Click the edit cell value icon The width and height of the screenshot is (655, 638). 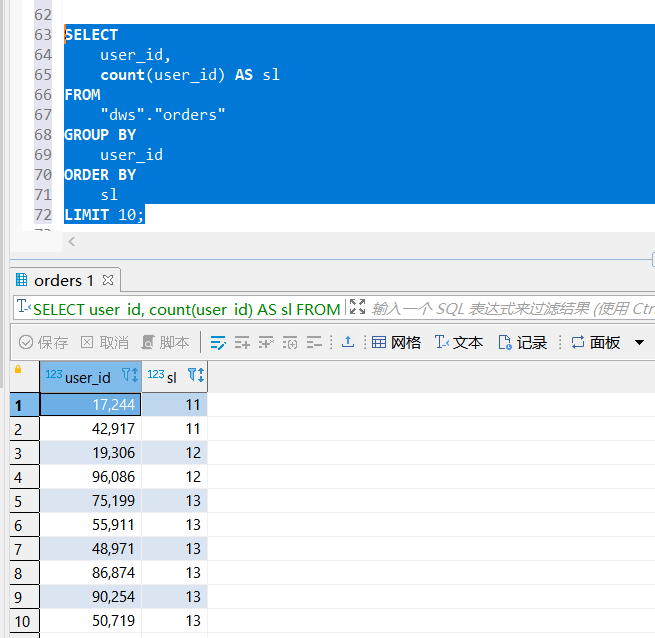point(218,342)
